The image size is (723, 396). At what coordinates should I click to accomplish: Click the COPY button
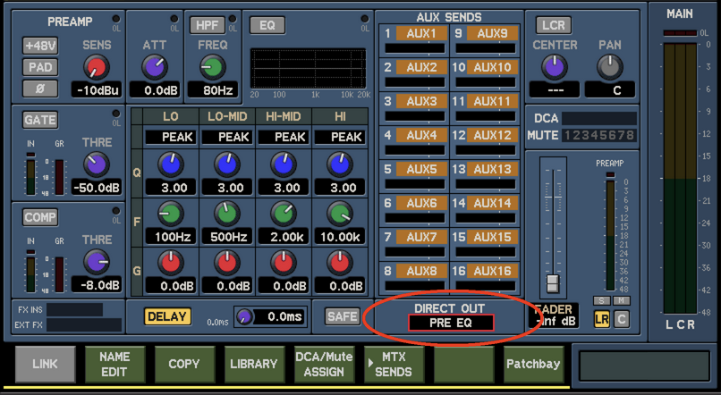[x=184, y=364]
